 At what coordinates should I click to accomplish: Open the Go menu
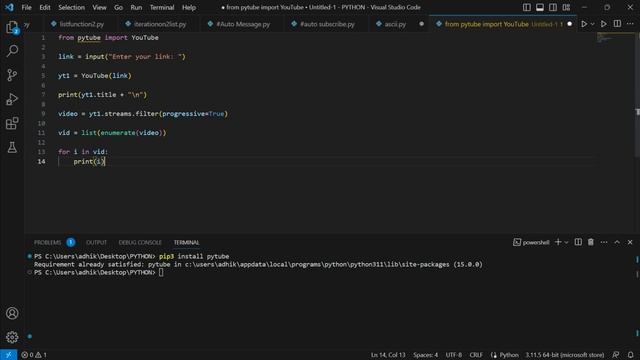118,7
